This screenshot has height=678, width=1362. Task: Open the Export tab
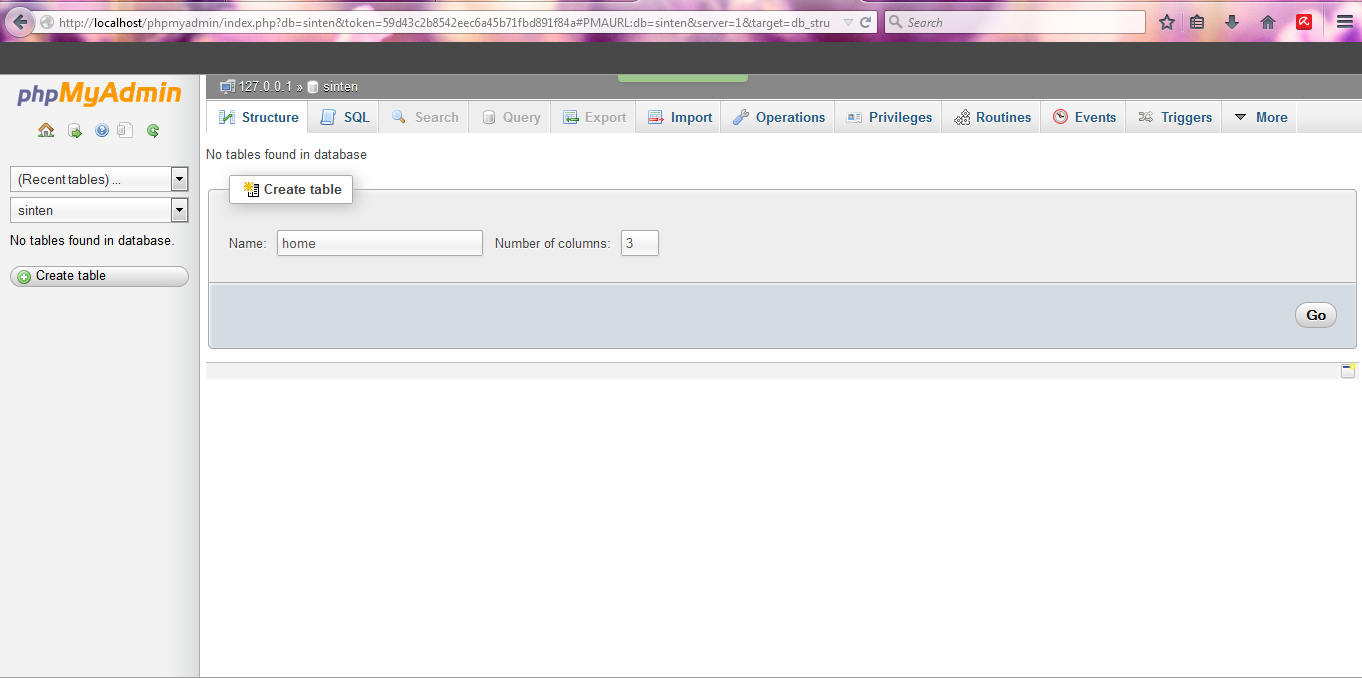[x=594, y=117]
